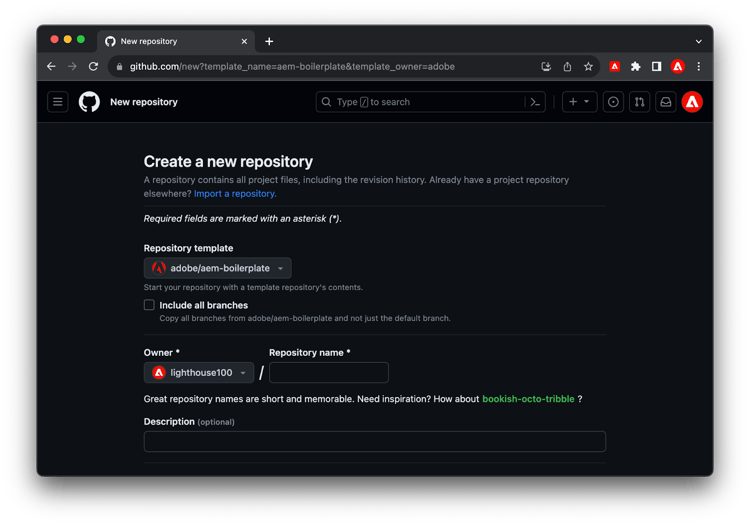Open the command palette icon in search bar

pos(535,102)
